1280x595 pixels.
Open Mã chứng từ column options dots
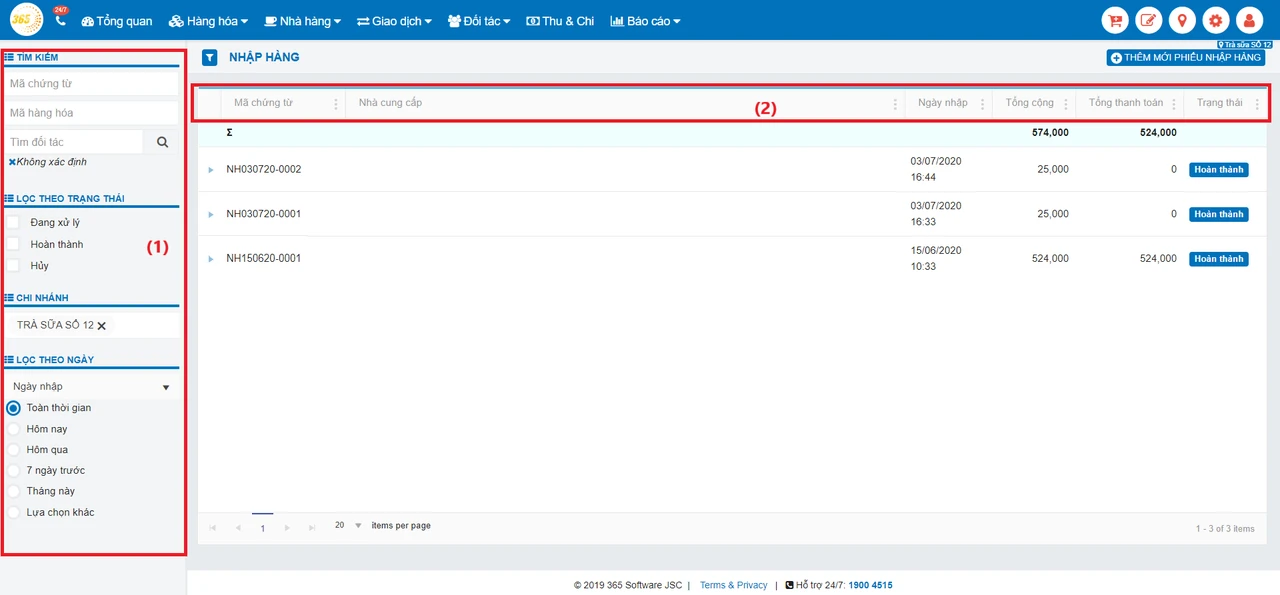336,104
